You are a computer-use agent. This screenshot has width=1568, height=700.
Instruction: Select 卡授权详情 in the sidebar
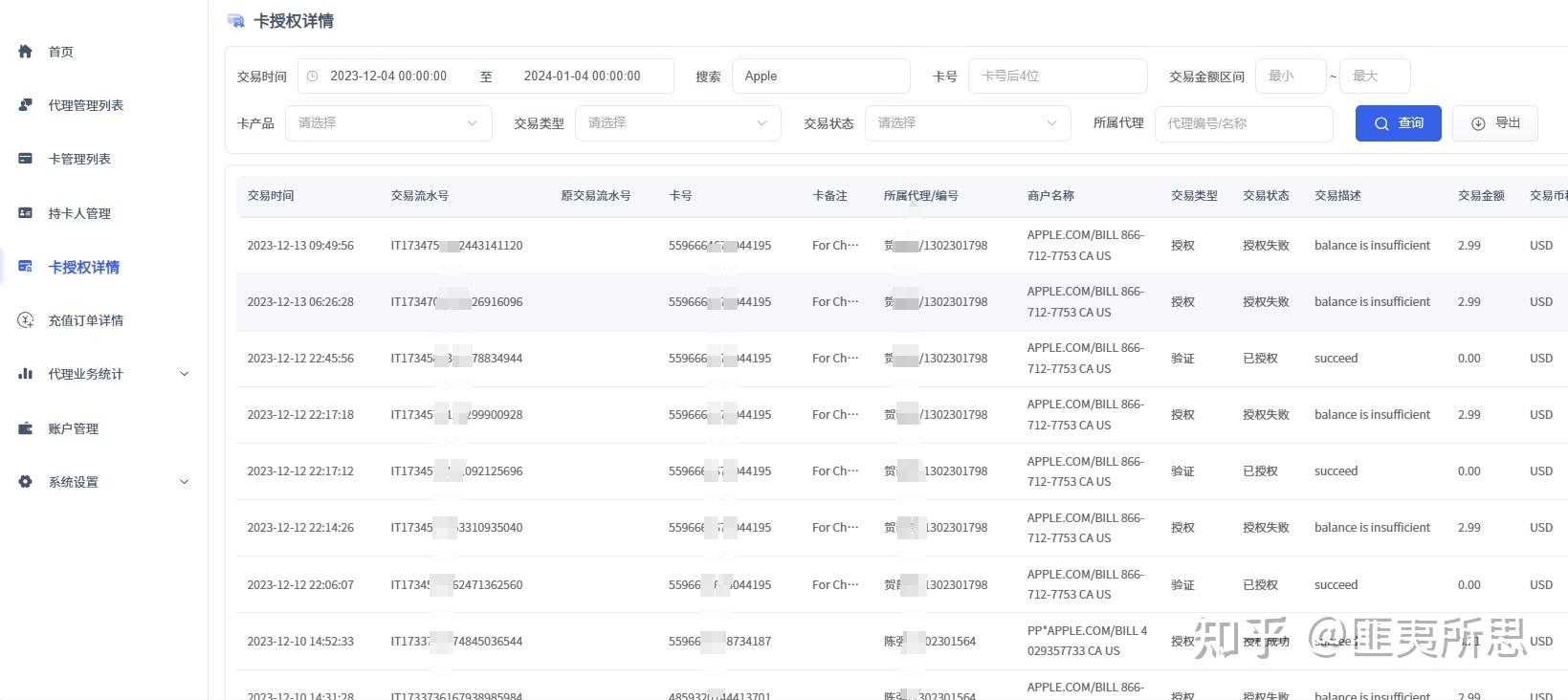84,267
